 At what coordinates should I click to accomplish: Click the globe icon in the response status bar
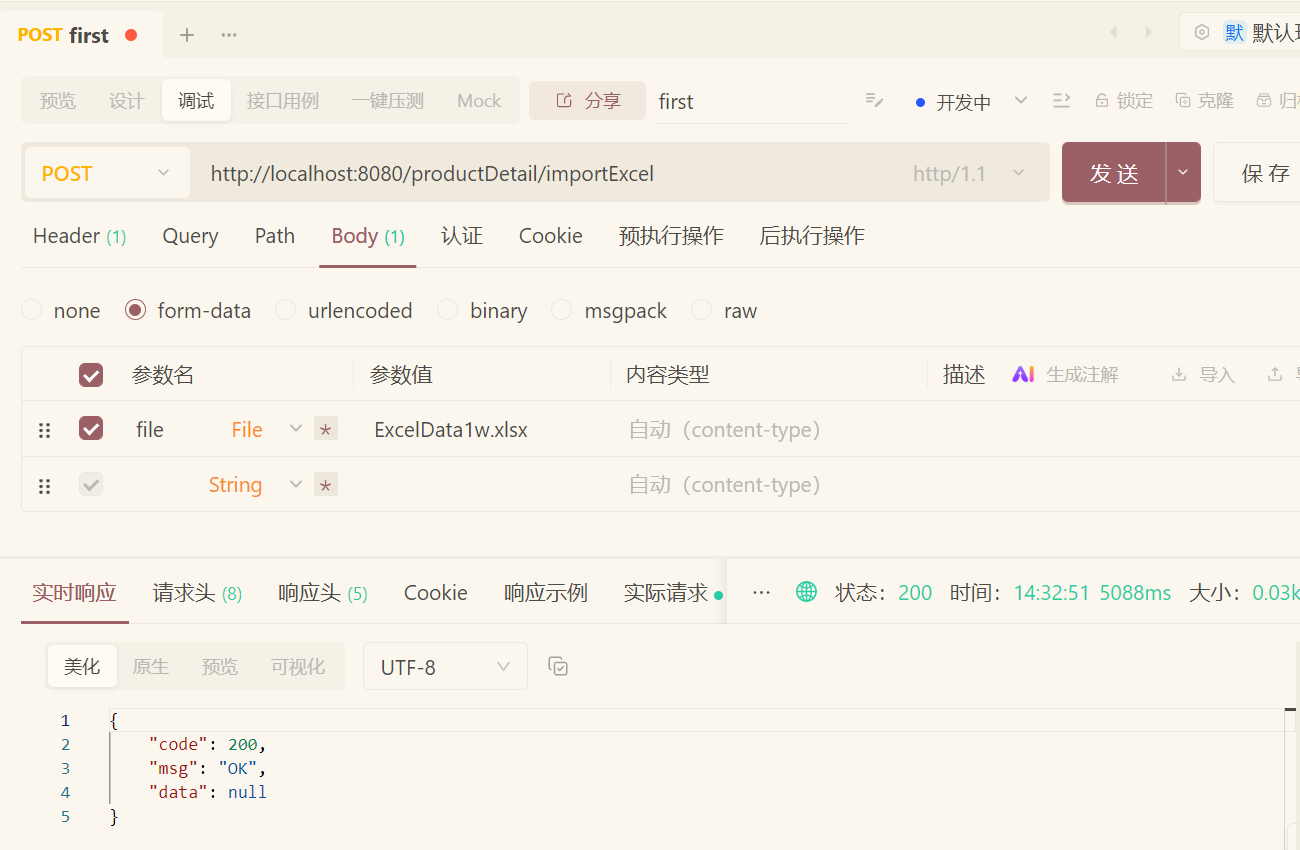click(806, 592)
